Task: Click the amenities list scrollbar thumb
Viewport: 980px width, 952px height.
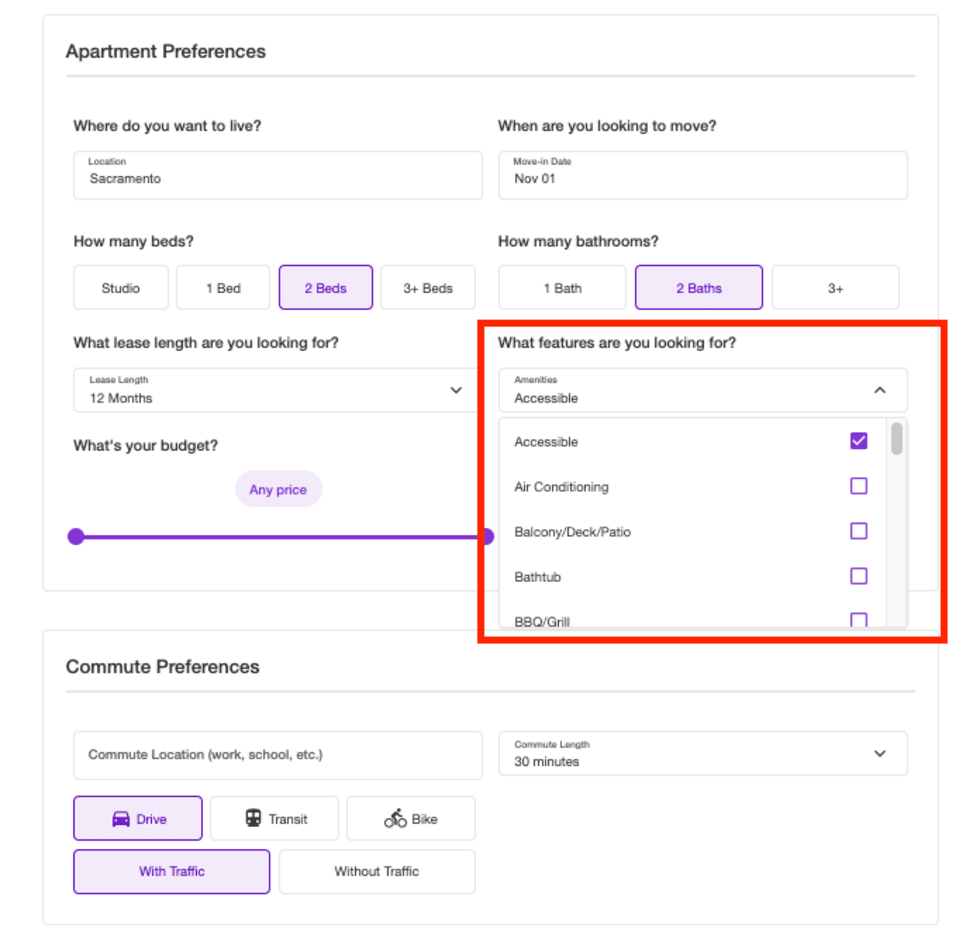Action: coord(897,438)
